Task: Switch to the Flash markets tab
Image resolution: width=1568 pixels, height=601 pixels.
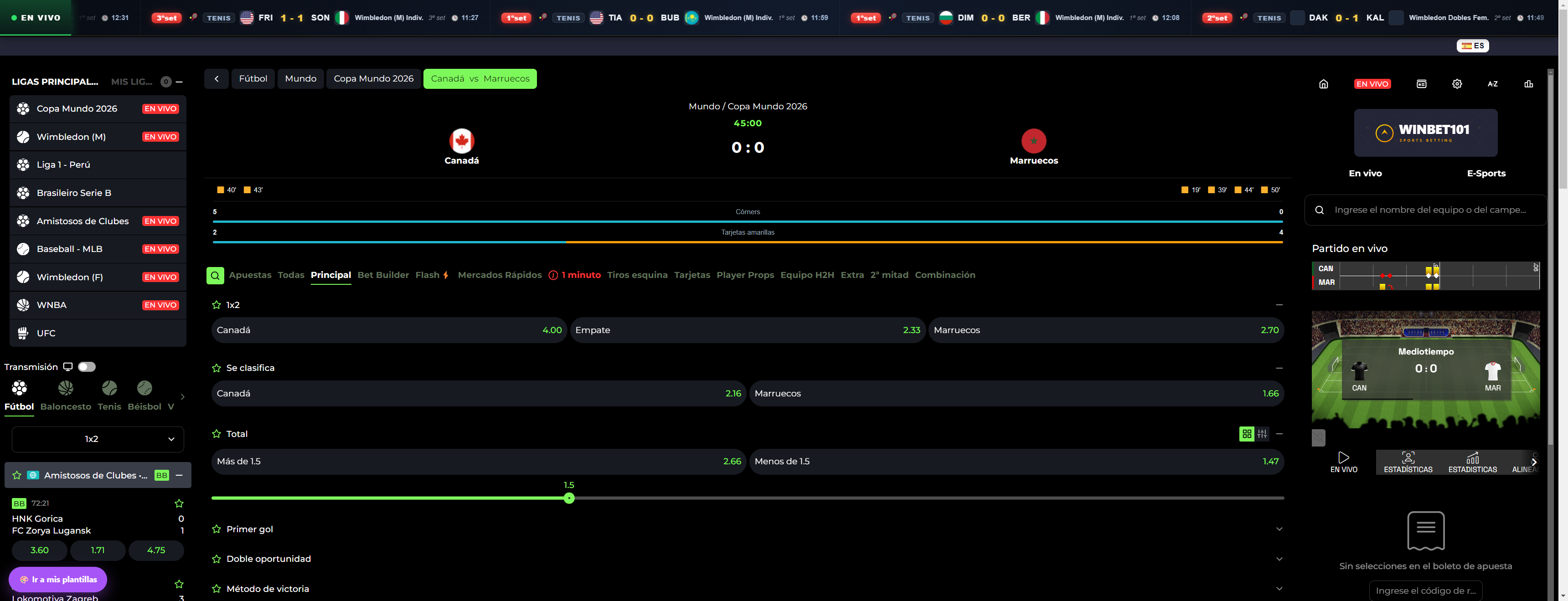Action: click(432, 275)
